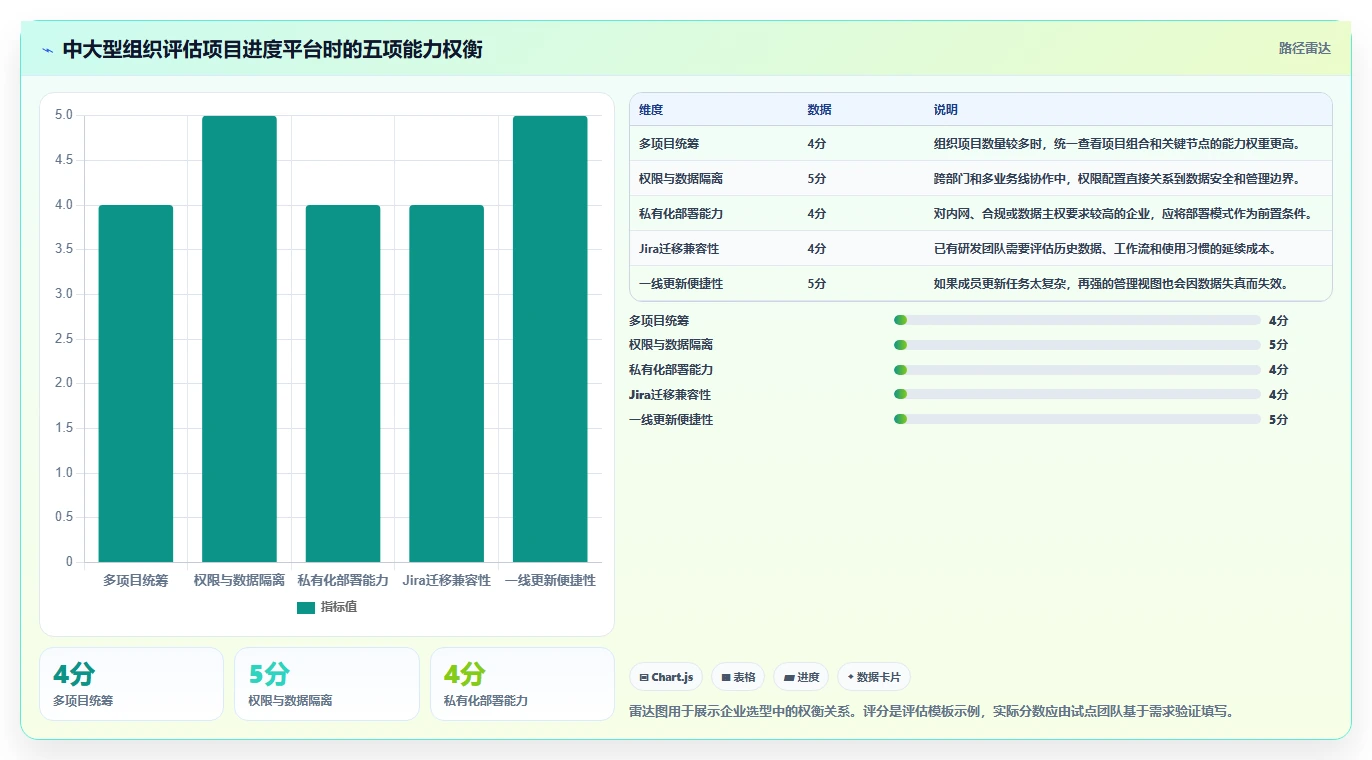The image size is (1372, 760).
Task: Click the description starting 如果成员更新任务太复杂
Action: (1110, 284)
